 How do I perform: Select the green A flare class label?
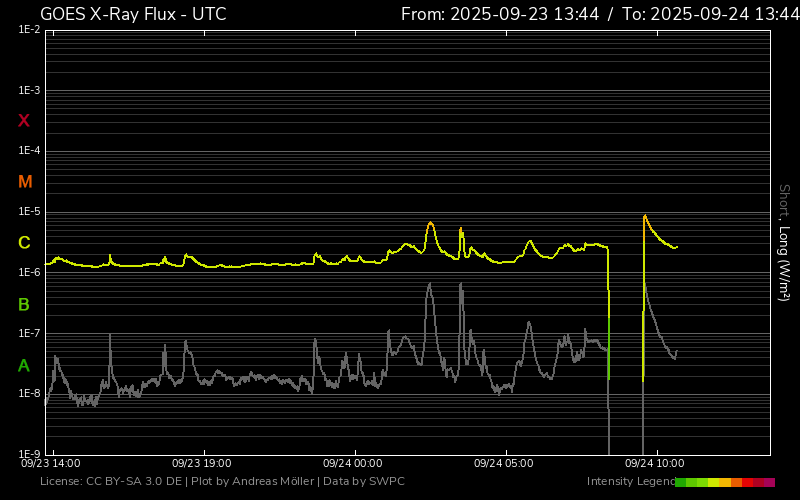[x=24, y=366]
